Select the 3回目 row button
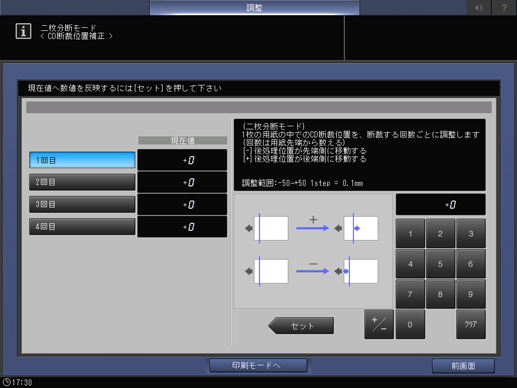 pyautogui.click(x=82, y=204)
